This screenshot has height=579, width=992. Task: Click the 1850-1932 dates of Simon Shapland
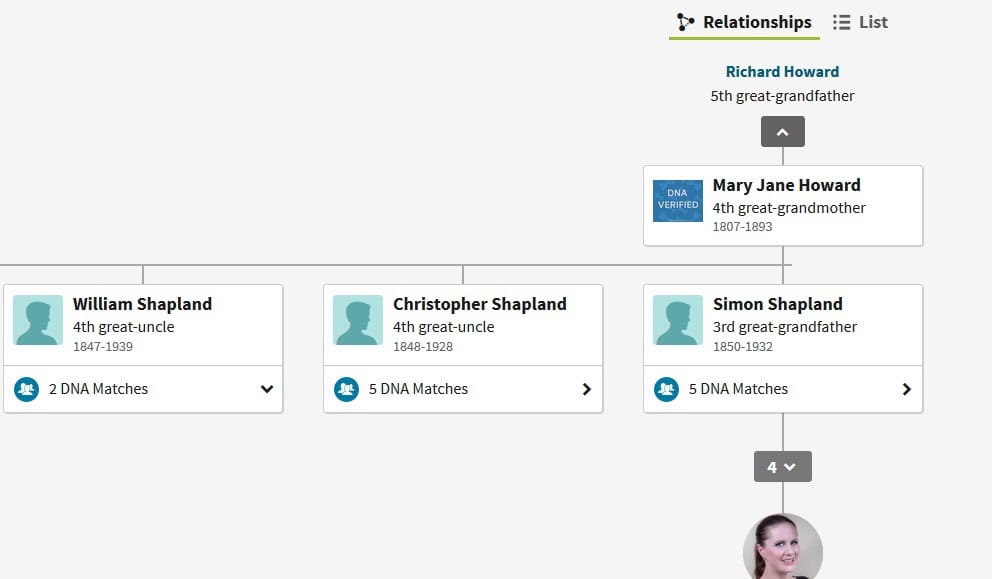[x=743, y=347]
